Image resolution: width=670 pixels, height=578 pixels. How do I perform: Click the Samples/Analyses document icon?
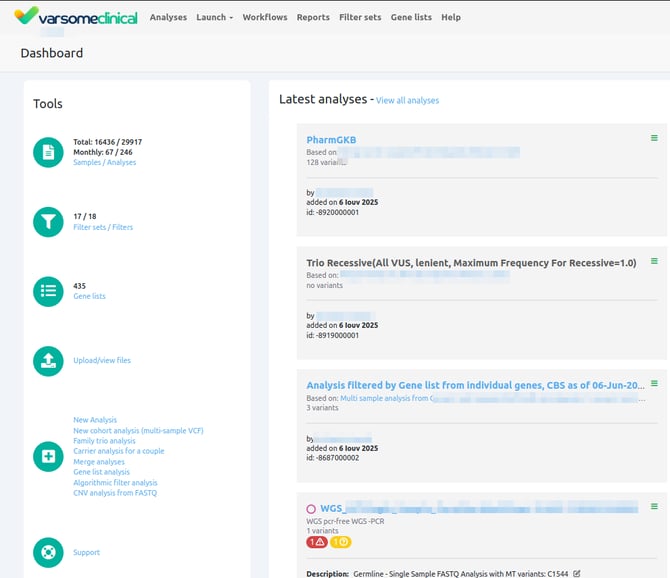click(48, 152)
